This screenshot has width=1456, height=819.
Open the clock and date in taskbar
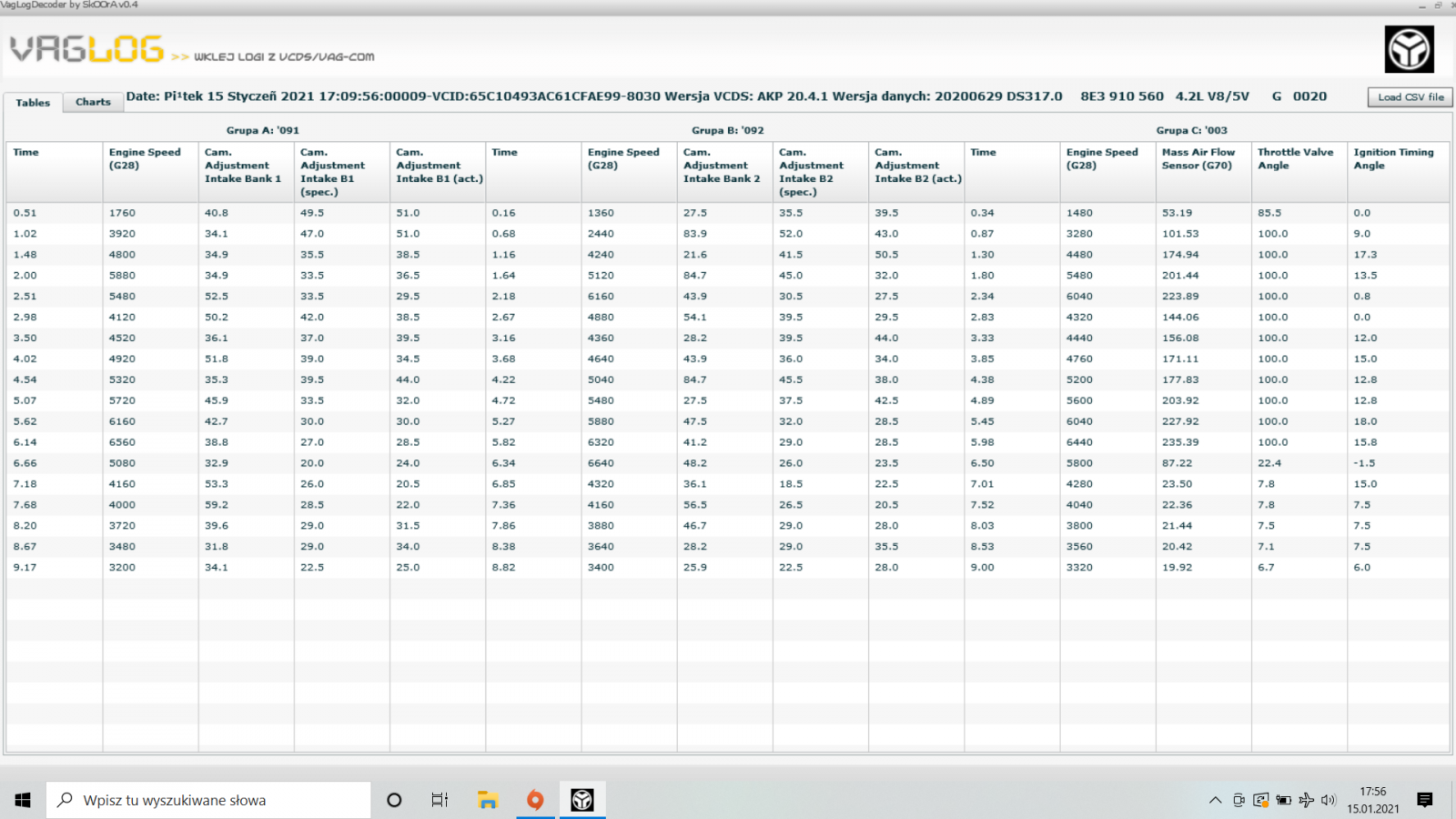1373,800
